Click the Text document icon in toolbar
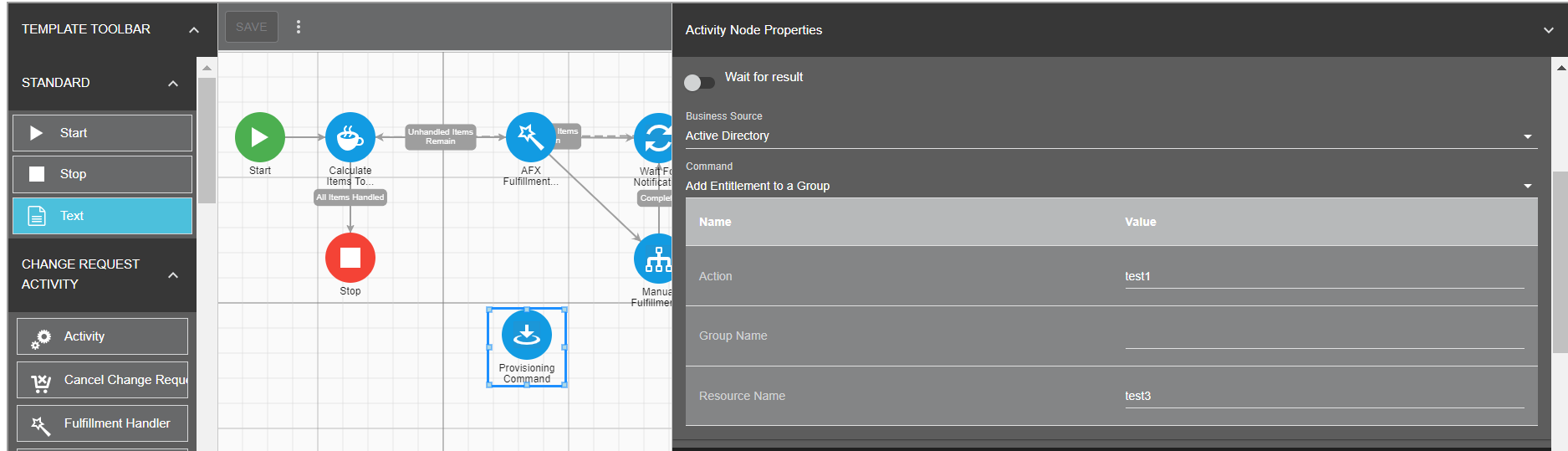Viewport: 1568px width, 451px height. [x=37, y=216]
